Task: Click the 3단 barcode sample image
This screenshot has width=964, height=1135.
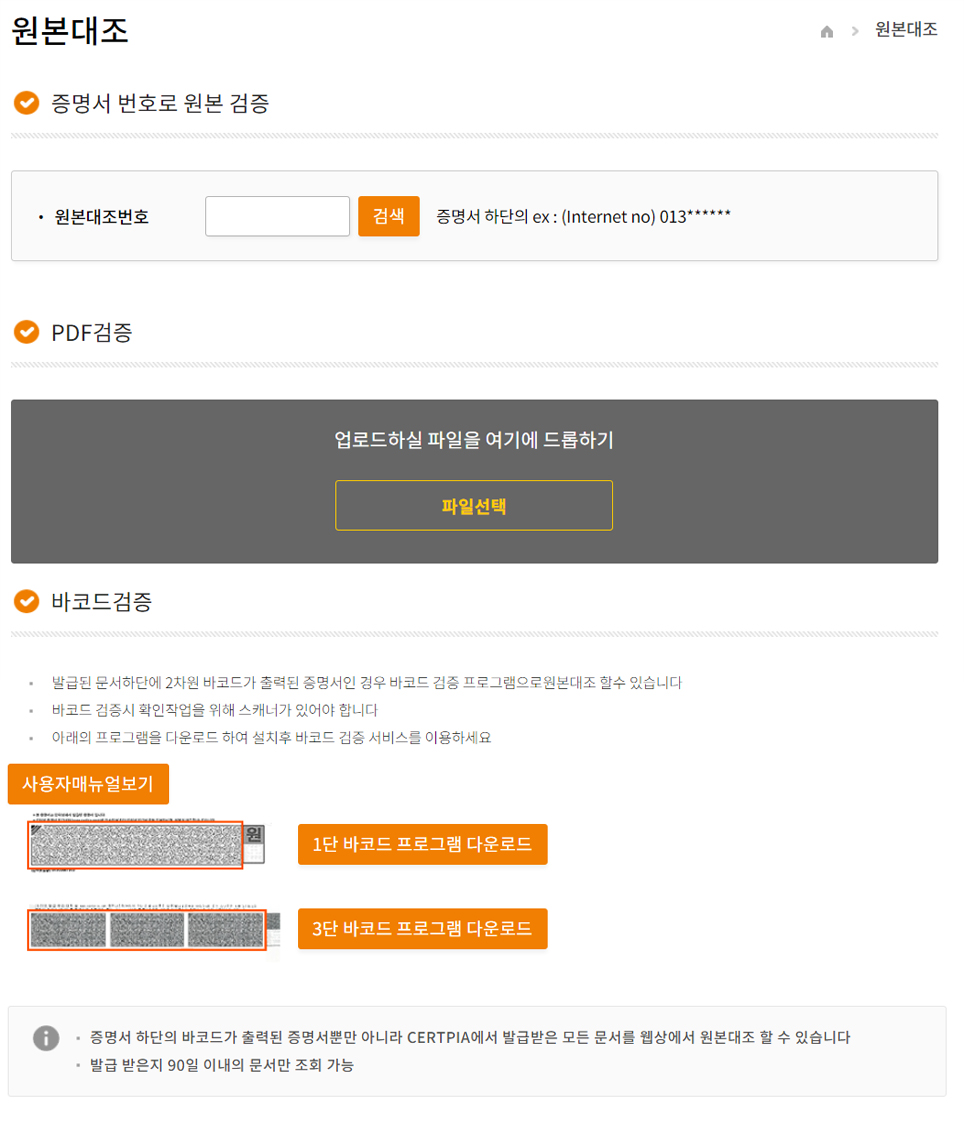Action: [x=153, y=929]
